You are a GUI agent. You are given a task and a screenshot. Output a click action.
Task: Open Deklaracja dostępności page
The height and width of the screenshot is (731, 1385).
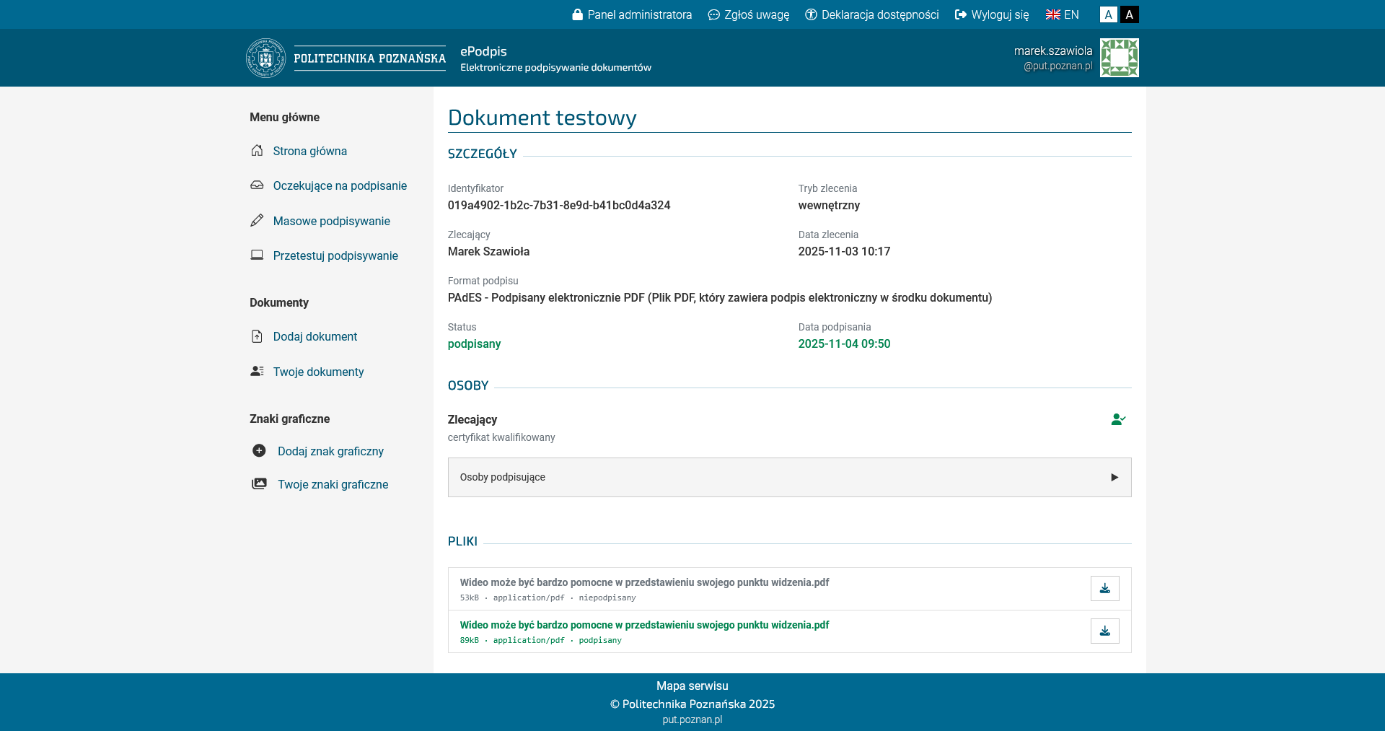(x=872, y=15)
